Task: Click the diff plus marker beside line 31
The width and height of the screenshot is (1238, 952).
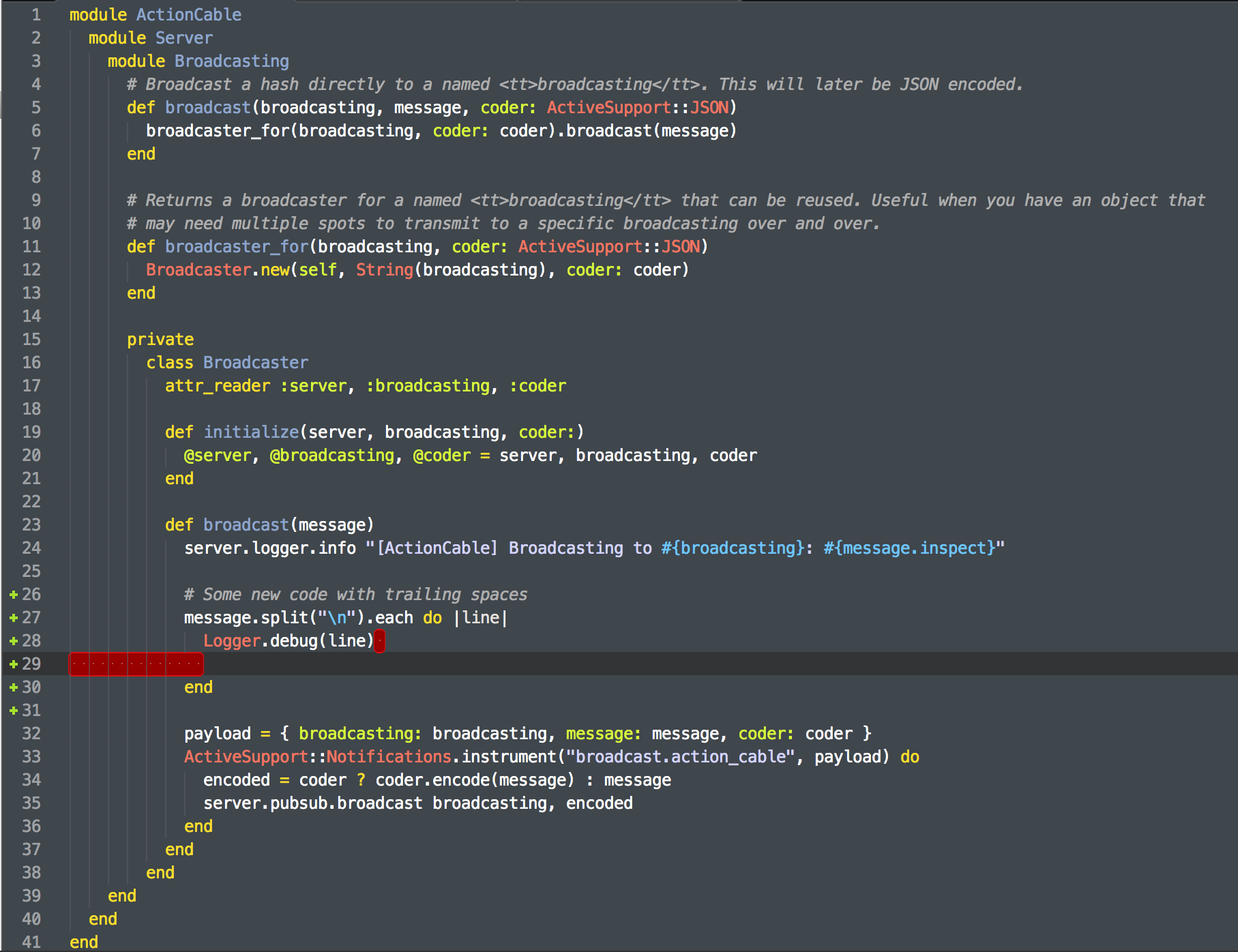Action: 14,711
